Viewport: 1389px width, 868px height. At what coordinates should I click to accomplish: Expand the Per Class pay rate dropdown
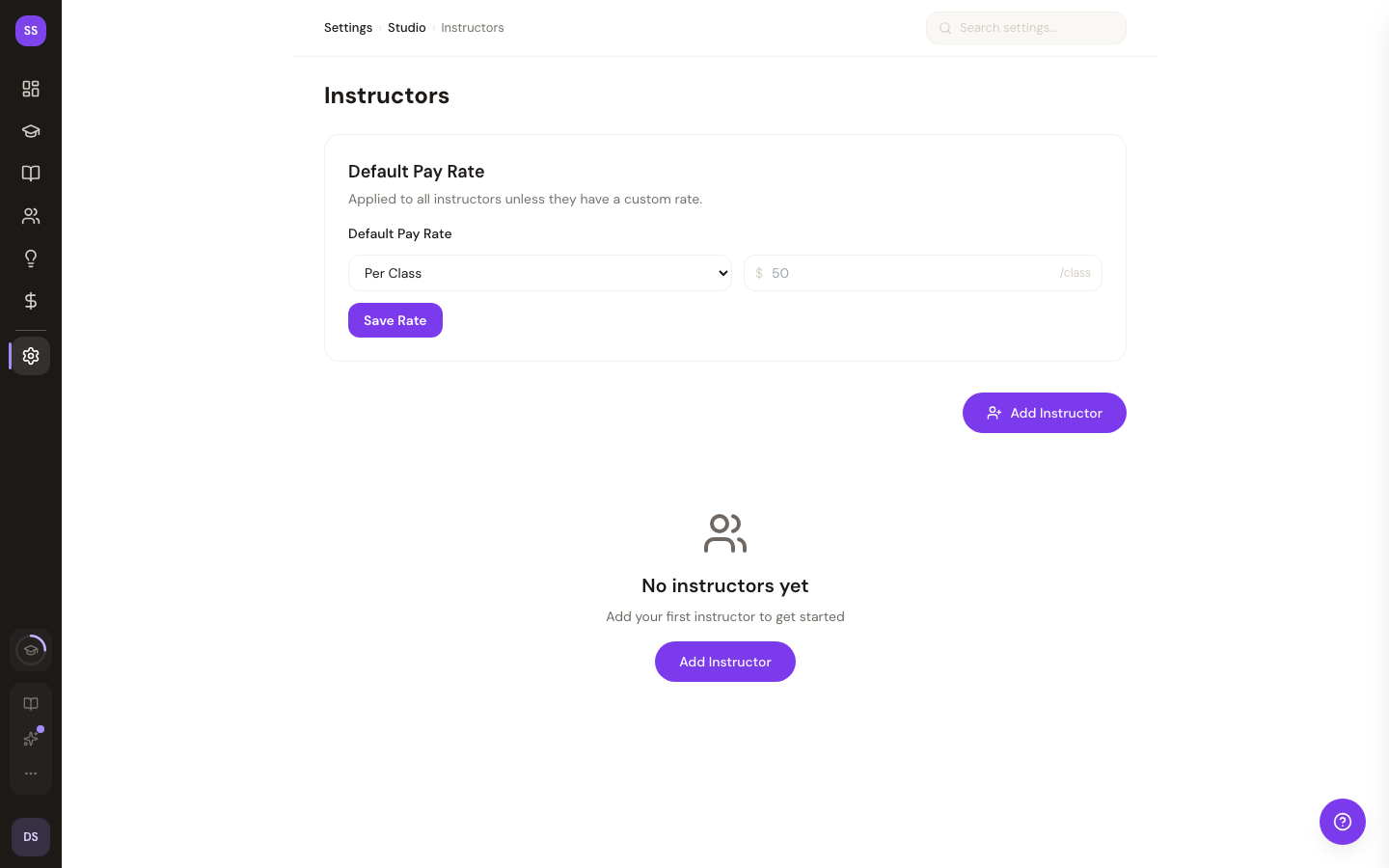(x=539, y=273)
